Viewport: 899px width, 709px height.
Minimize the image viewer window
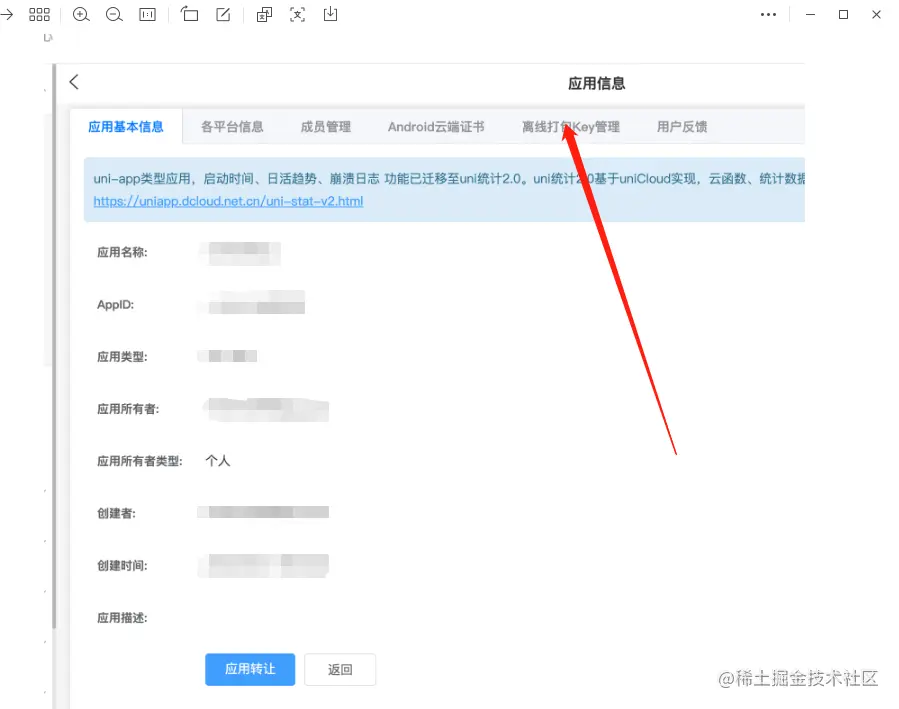tap(810, 14)
